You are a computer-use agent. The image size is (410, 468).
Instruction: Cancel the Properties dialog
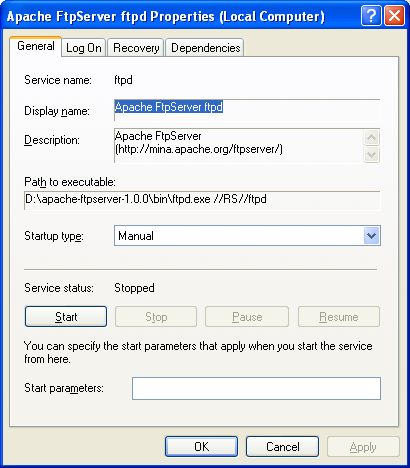click(x=283, y=447)
